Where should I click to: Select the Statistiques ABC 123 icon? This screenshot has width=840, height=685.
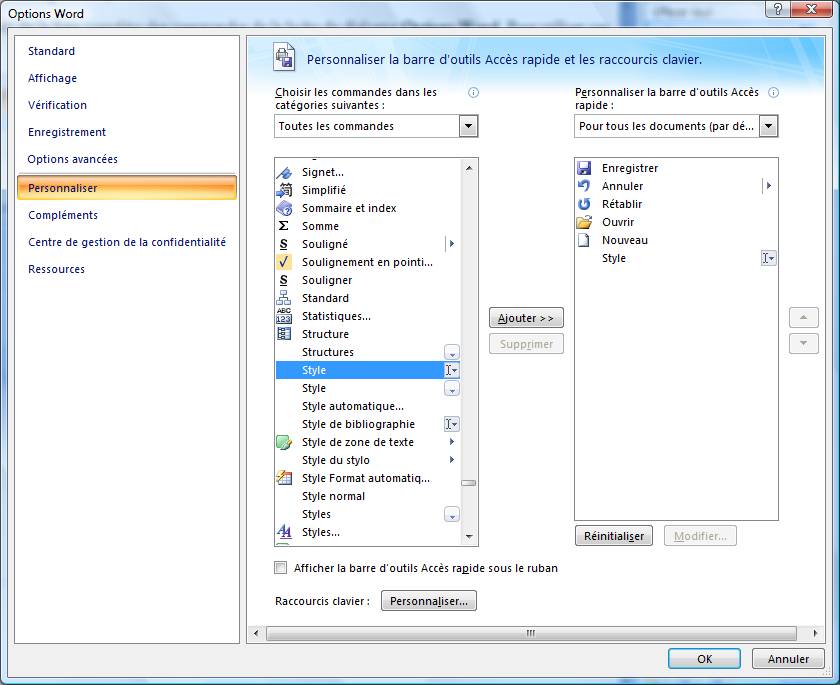tap(284, 316)
